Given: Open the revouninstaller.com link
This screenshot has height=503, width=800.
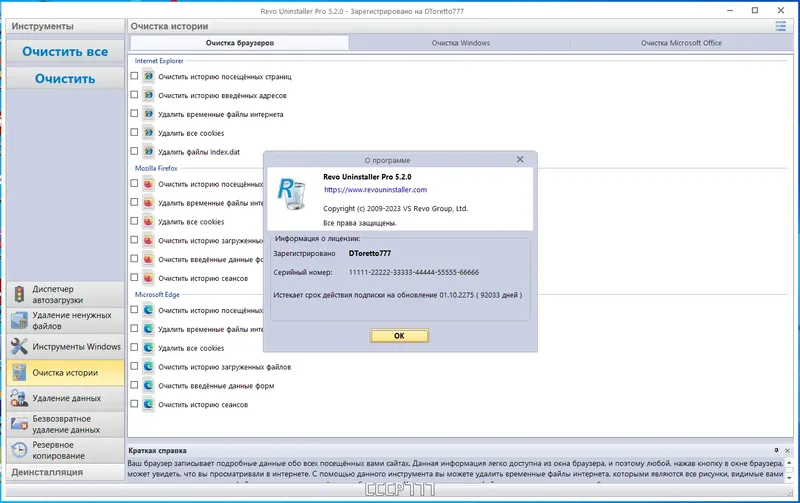Looking at the screenshot, I should click(x=376, y=190).
